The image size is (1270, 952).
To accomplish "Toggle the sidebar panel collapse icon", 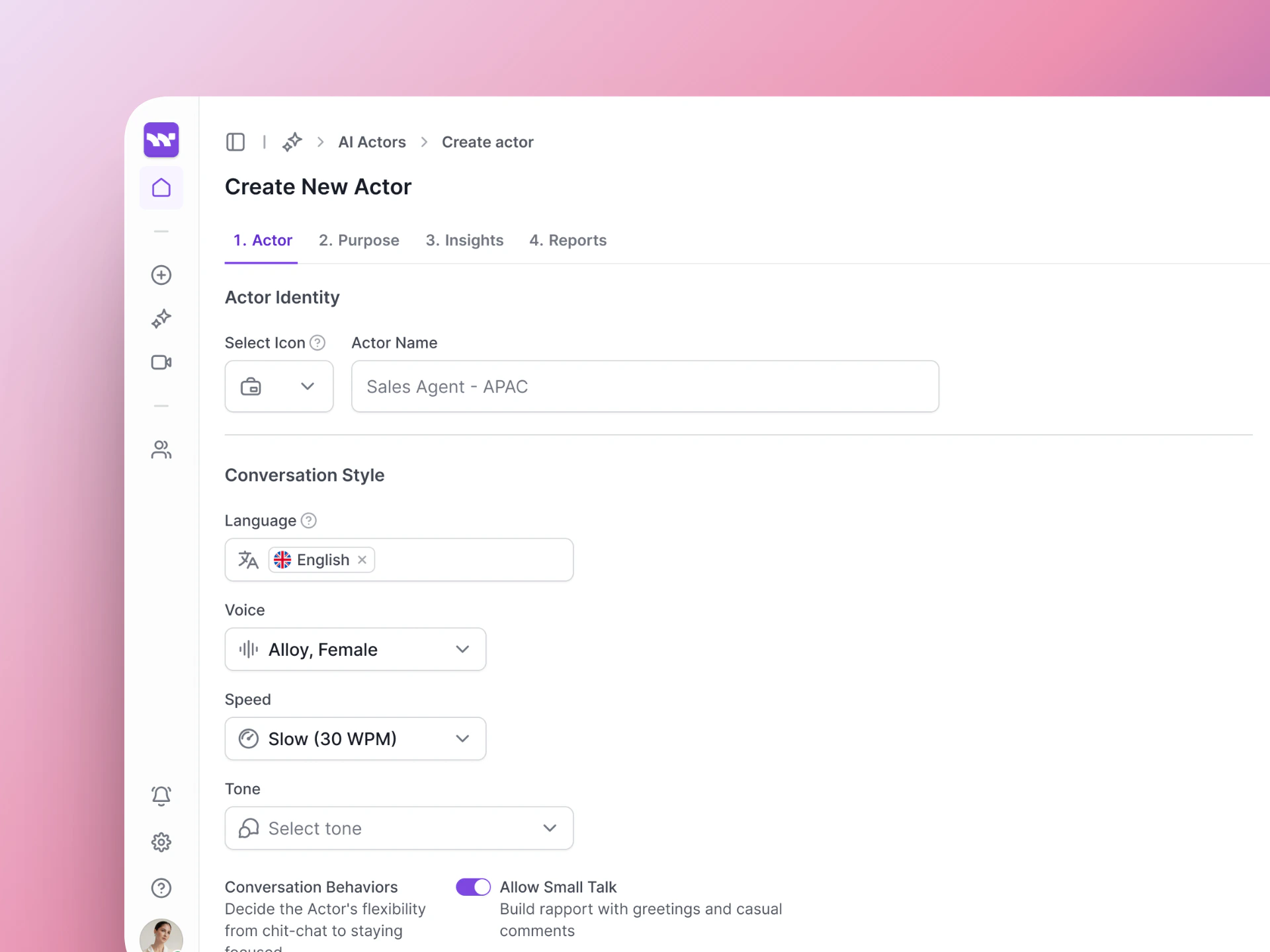I will (235, 142).
